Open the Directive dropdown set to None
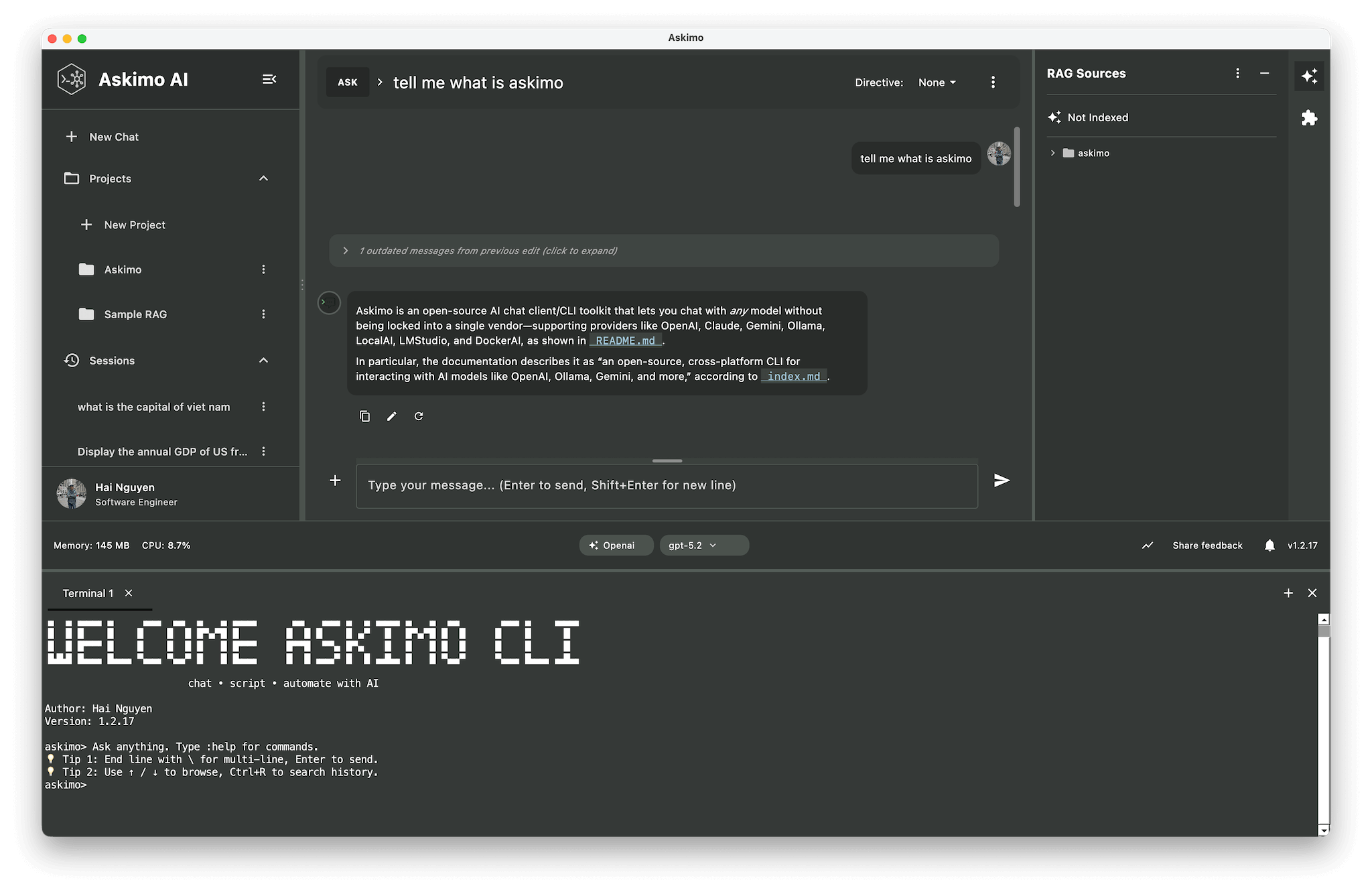The width and height of the screenshot is (1372, 892). click(936, 82)
